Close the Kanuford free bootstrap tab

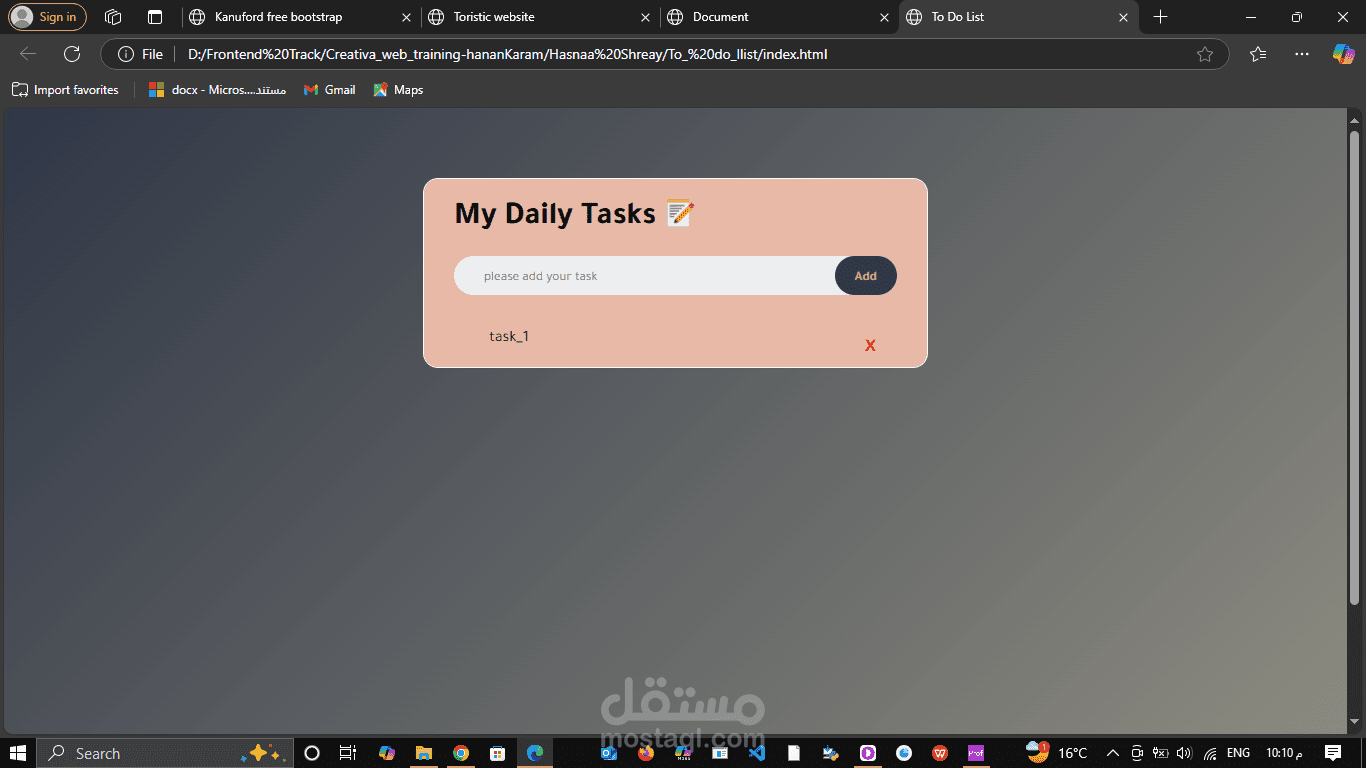click(406, 17)
